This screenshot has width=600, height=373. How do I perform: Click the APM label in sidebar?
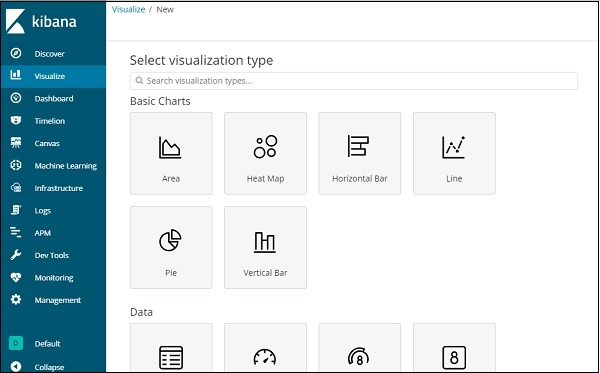point(42,233)
